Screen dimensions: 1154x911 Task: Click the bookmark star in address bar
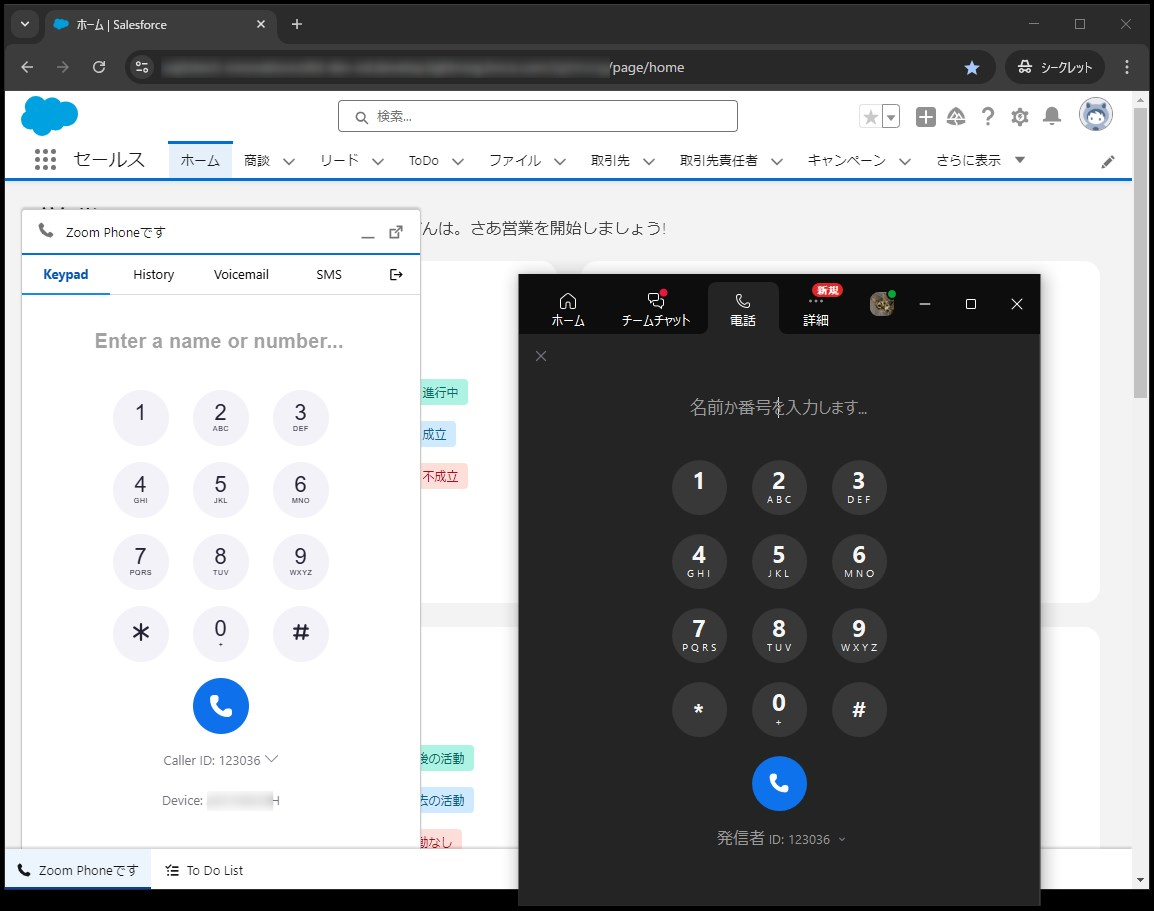click(x=971, y=68)
